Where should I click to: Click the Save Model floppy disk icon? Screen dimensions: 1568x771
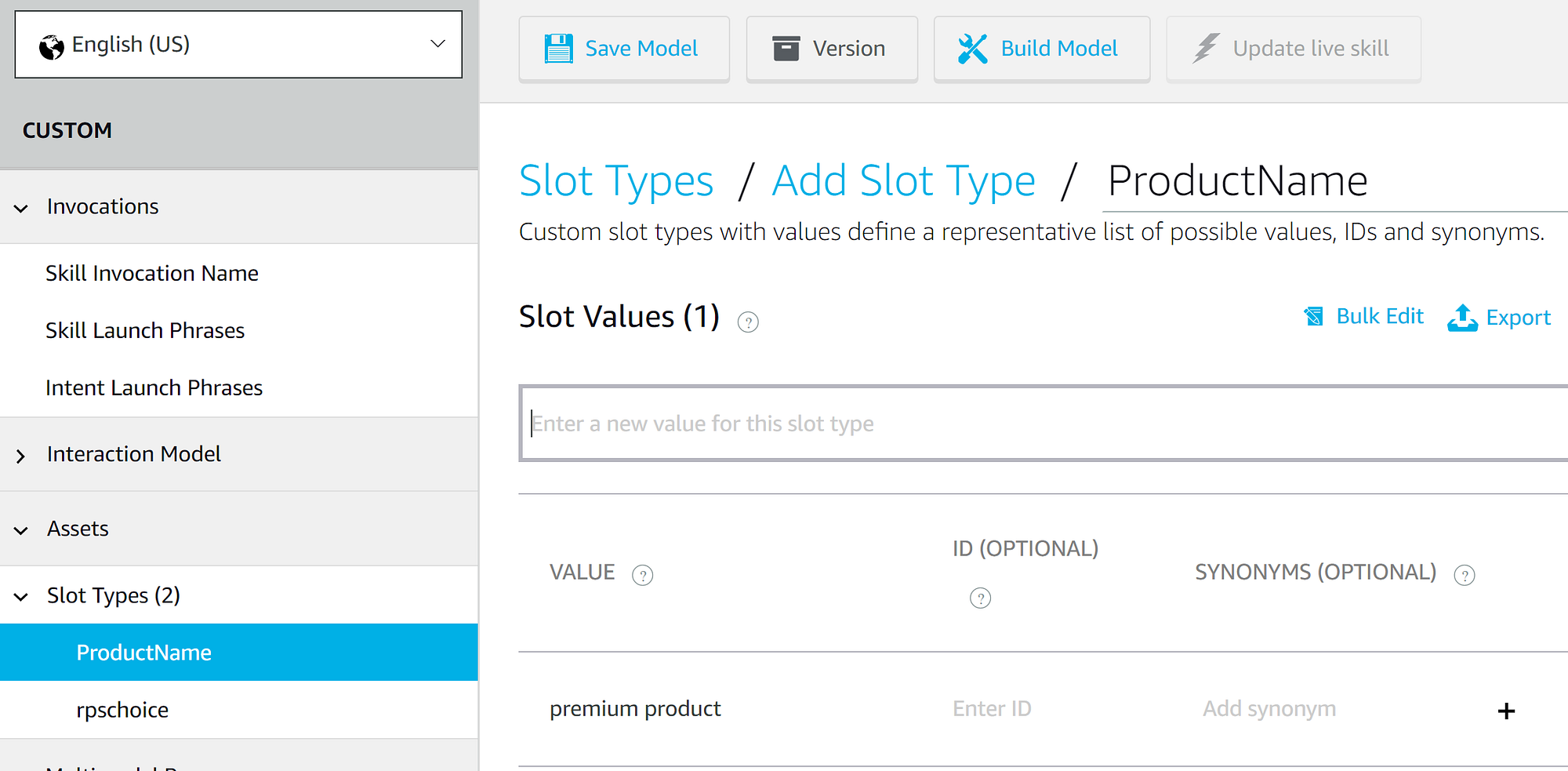click(x=558, y=49)
